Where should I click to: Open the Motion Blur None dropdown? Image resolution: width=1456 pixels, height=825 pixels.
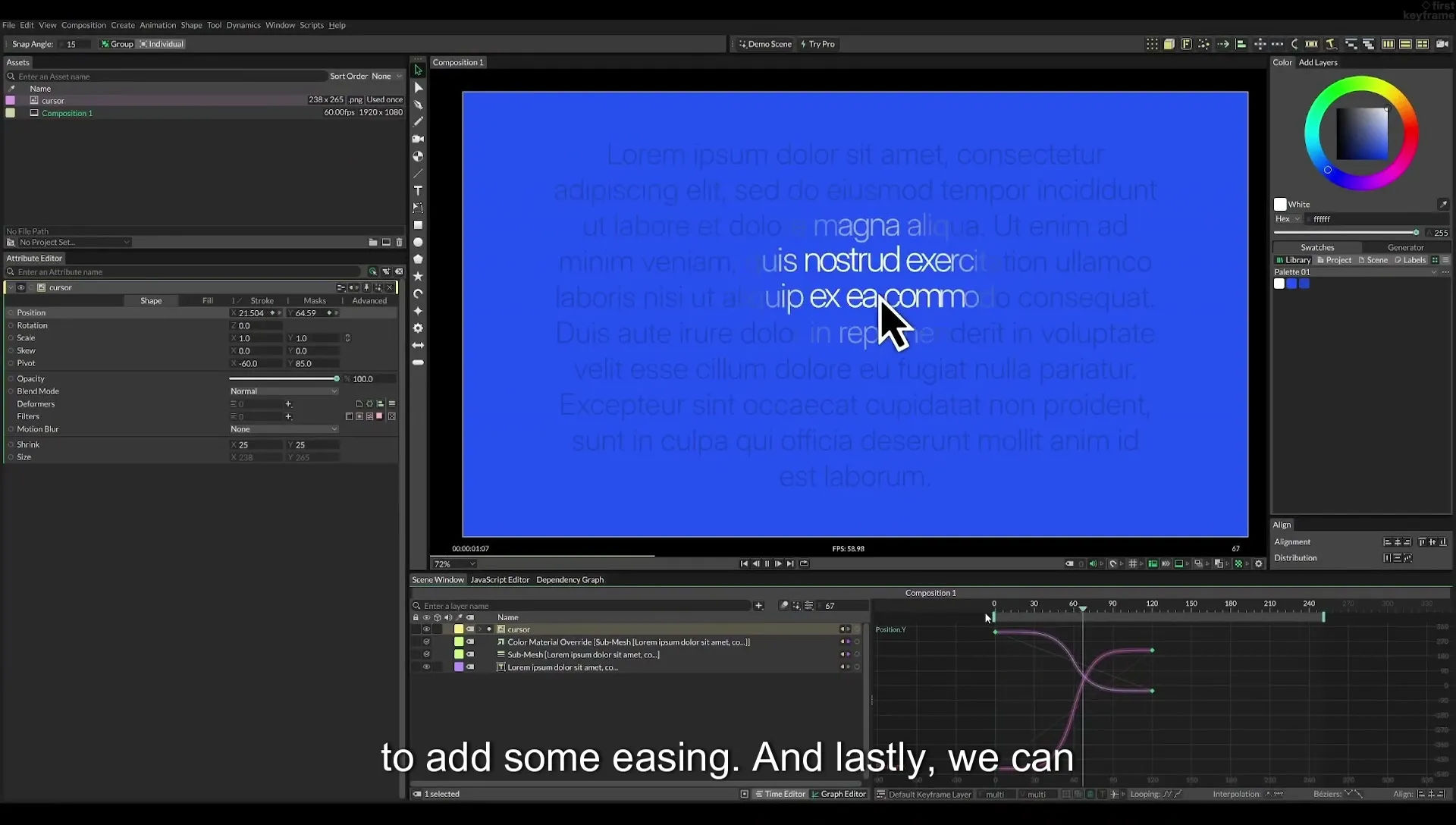click(284, 429)
